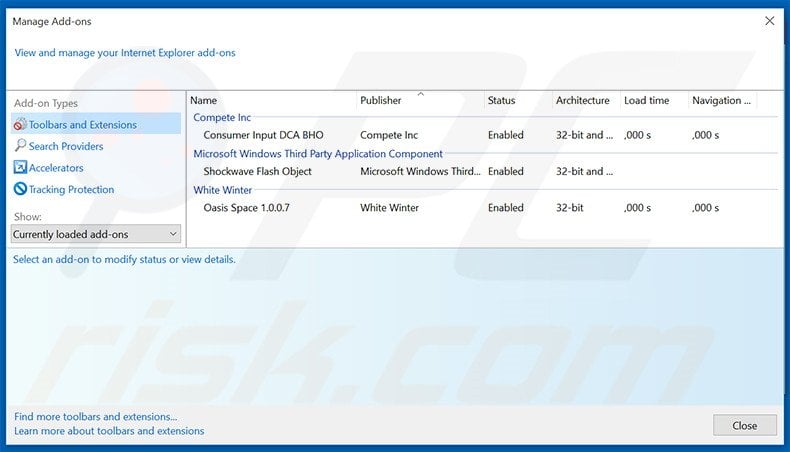Open Learn more about toolbars and extensions
This screenshot has height=452, width=790.
(109, 431)
